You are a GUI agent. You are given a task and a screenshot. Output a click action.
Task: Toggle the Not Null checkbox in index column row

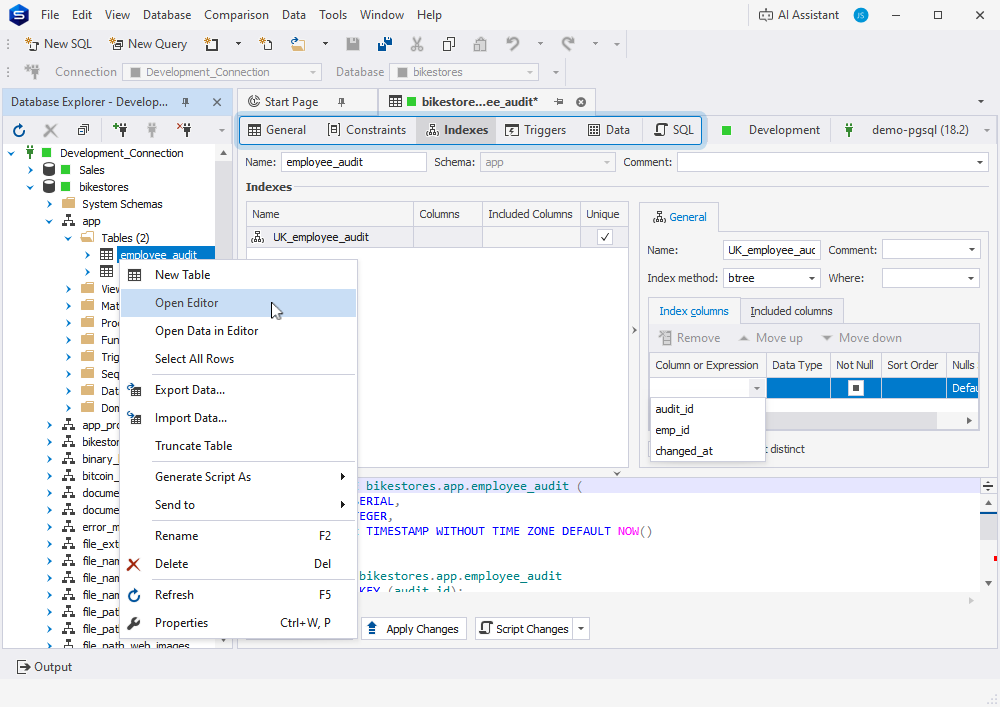tap(856, 388)
